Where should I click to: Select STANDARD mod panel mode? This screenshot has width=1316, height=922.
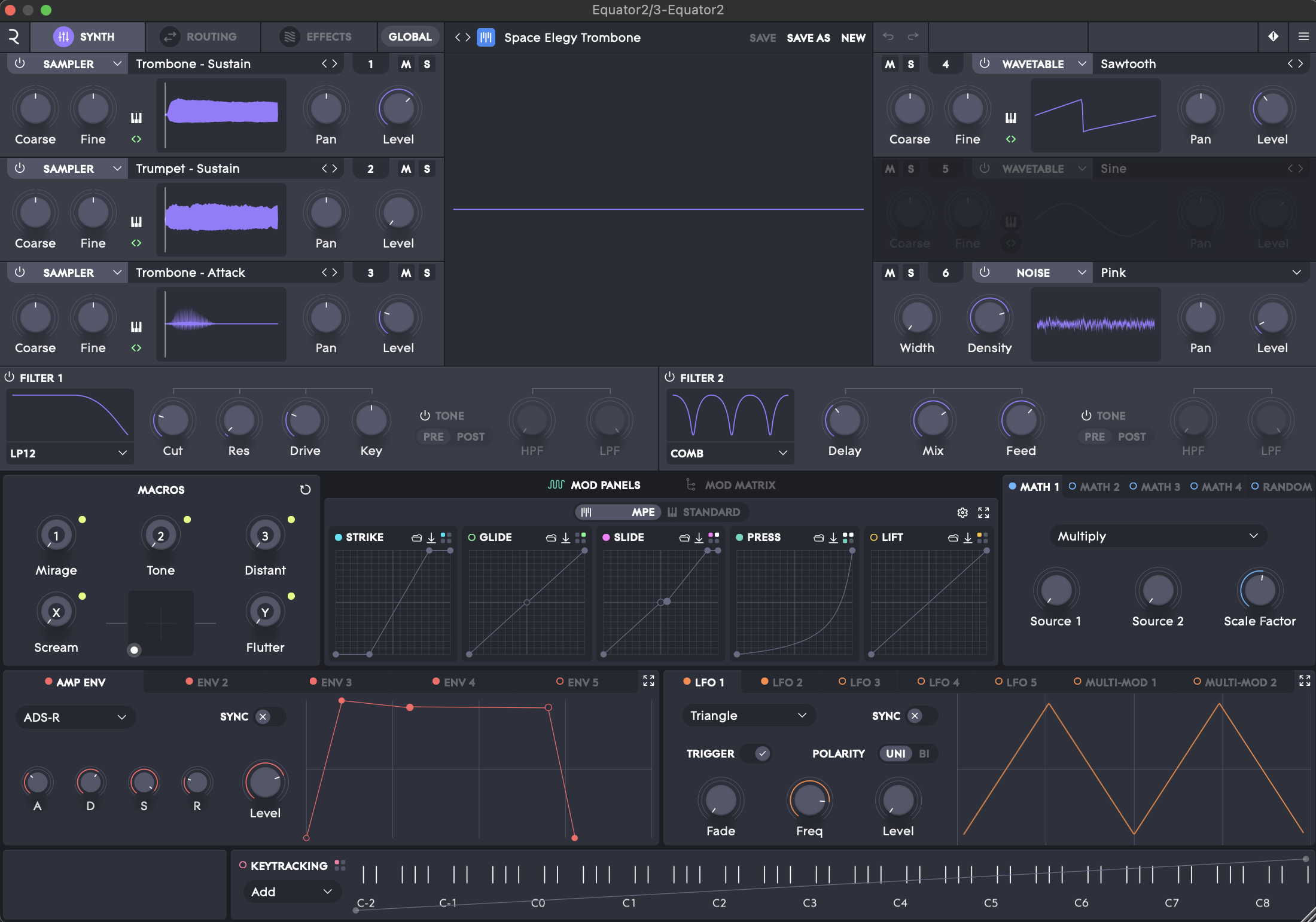(x=704, y=512)
